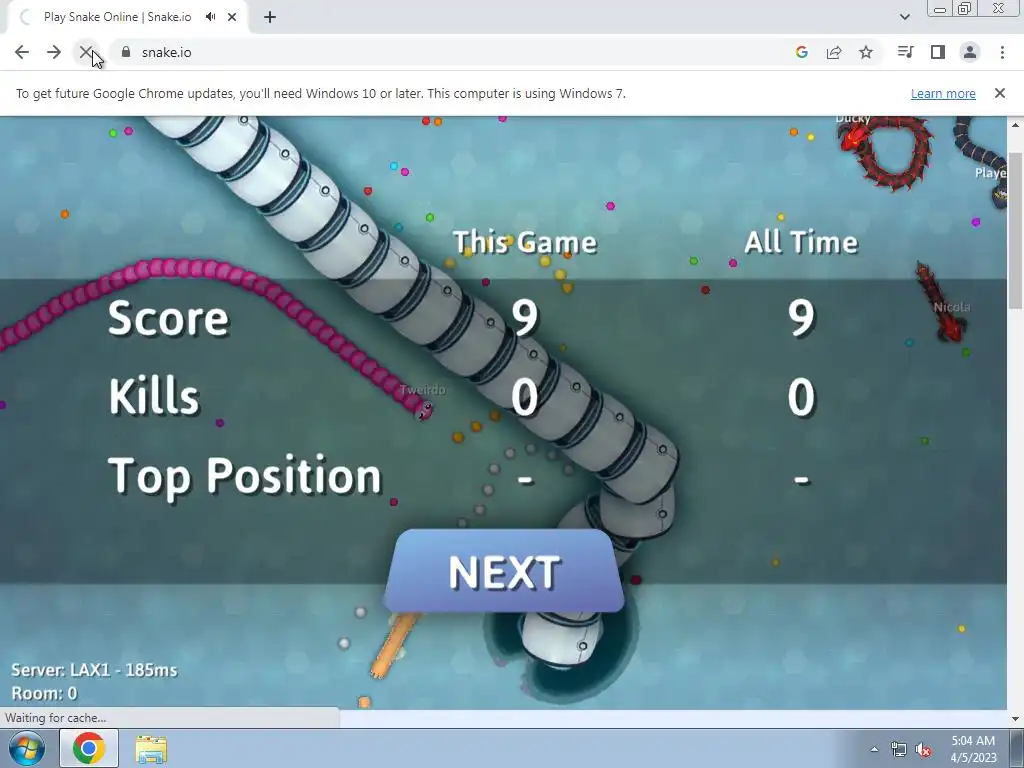Follow the Learn more link
The image size is (1024, 768).
[943, 93]
